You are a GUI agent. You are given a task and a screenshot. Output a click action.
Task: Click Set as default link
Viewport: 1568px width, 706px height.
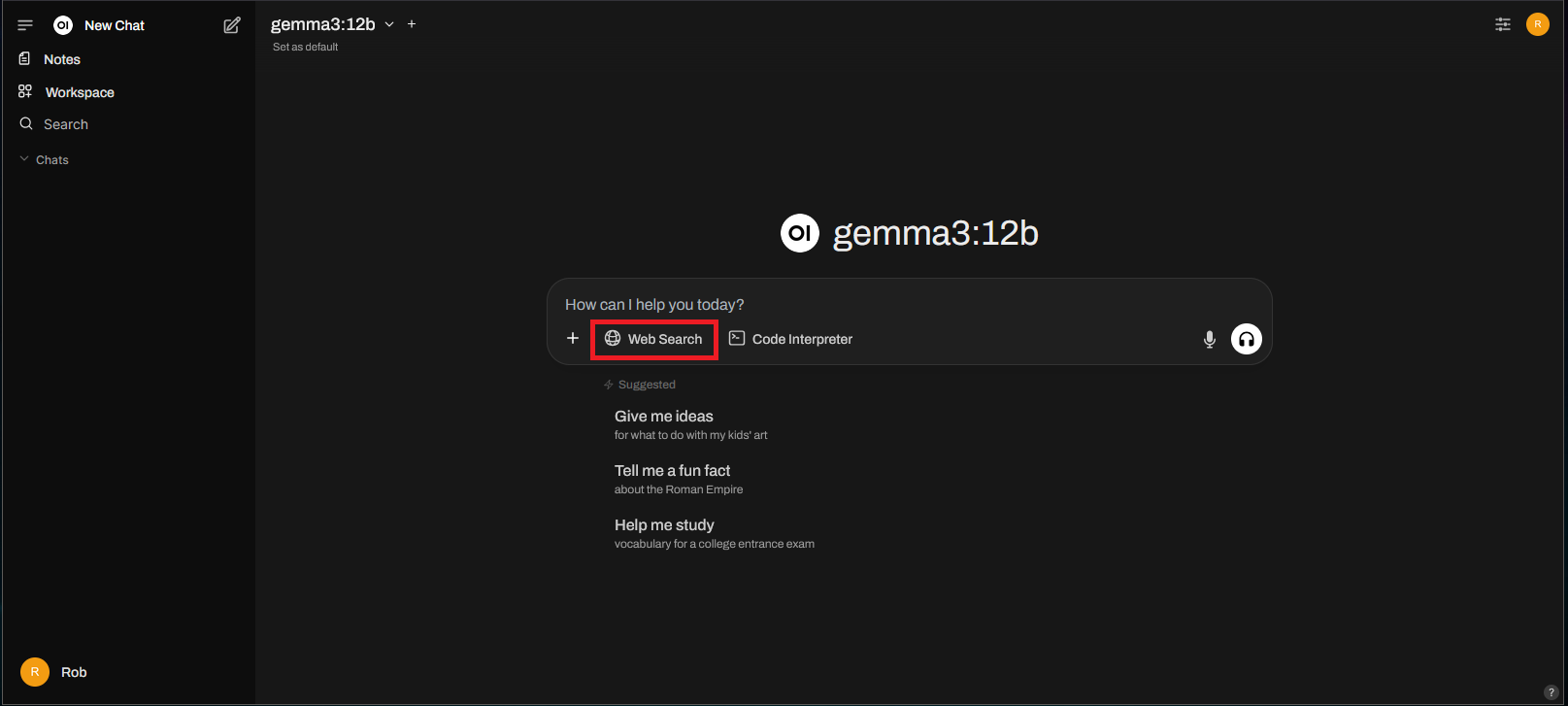[305, 47]
